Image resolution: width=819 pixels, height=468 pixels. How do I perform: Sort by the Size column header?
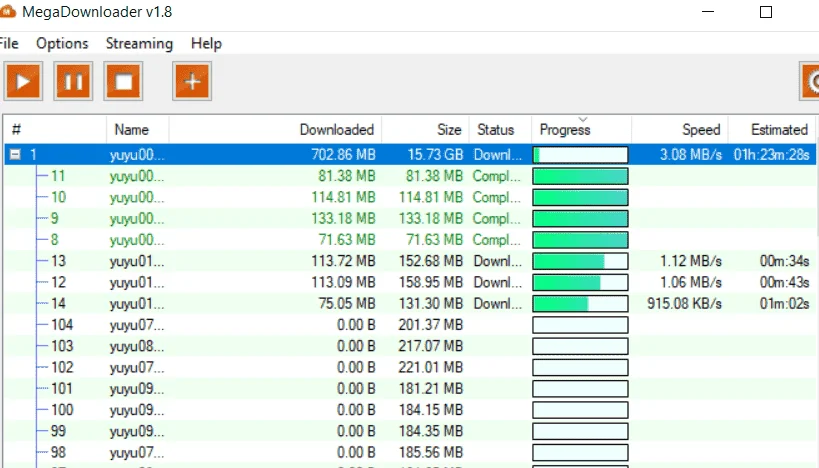click(x=425, y=130)
